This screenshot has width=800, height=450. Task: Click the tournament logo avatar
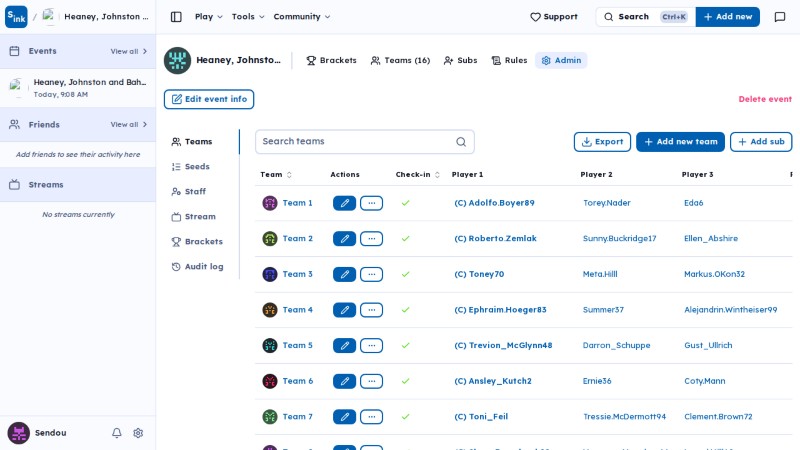[177, 60]
